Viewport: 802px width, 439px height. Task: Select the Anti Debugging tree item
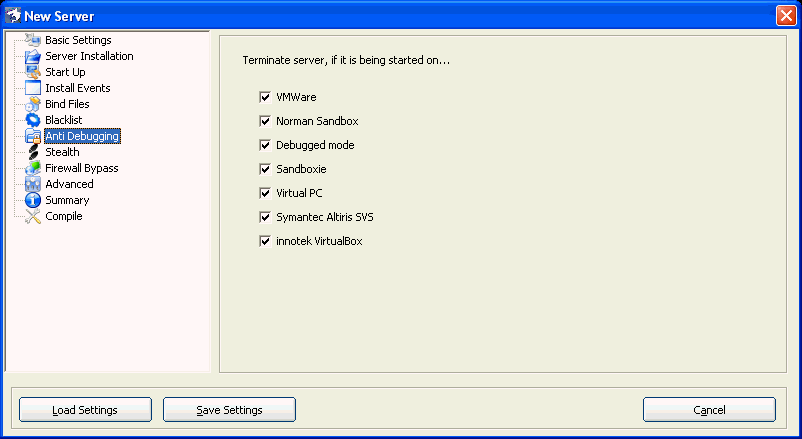tap(82, 136)
